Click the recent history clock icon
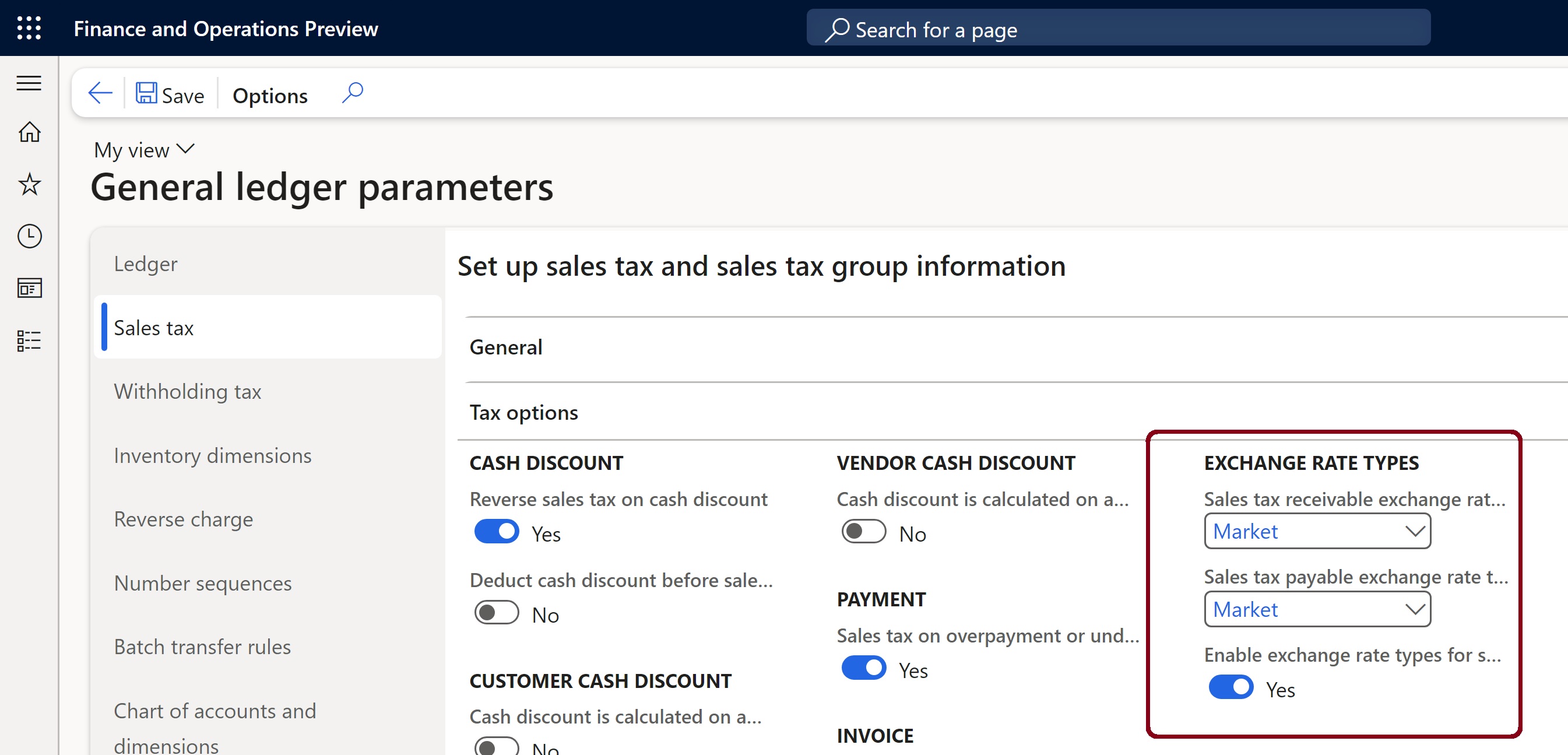Image resolution: width=1568 pixels, height=755 pixels. (x=29, y=236)
